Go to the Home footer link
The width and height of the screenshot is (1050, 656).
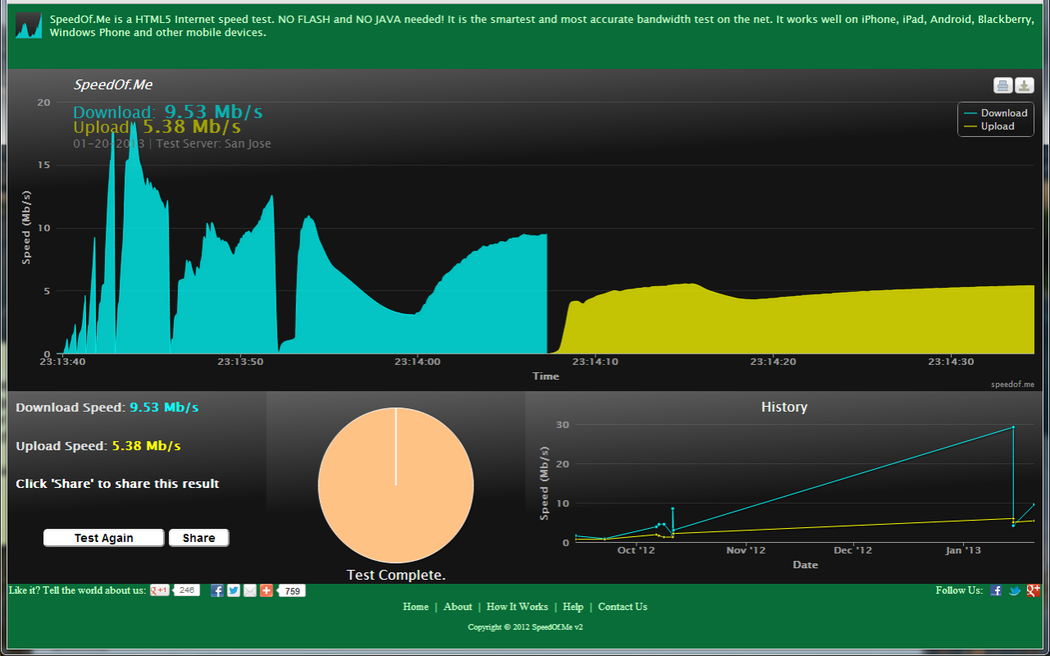(416, 607)
